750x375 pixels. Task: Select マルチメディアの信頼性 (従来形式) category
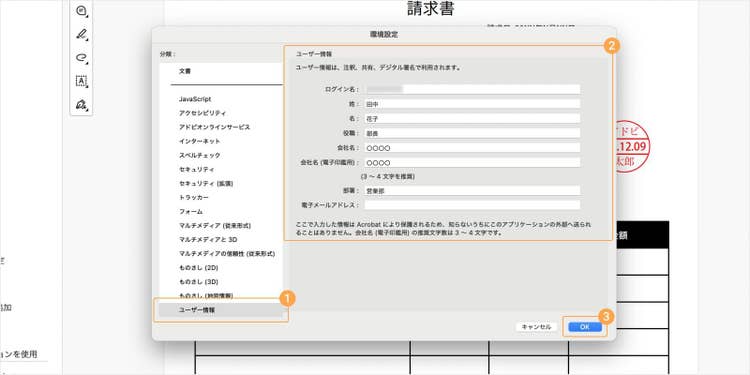227,253
